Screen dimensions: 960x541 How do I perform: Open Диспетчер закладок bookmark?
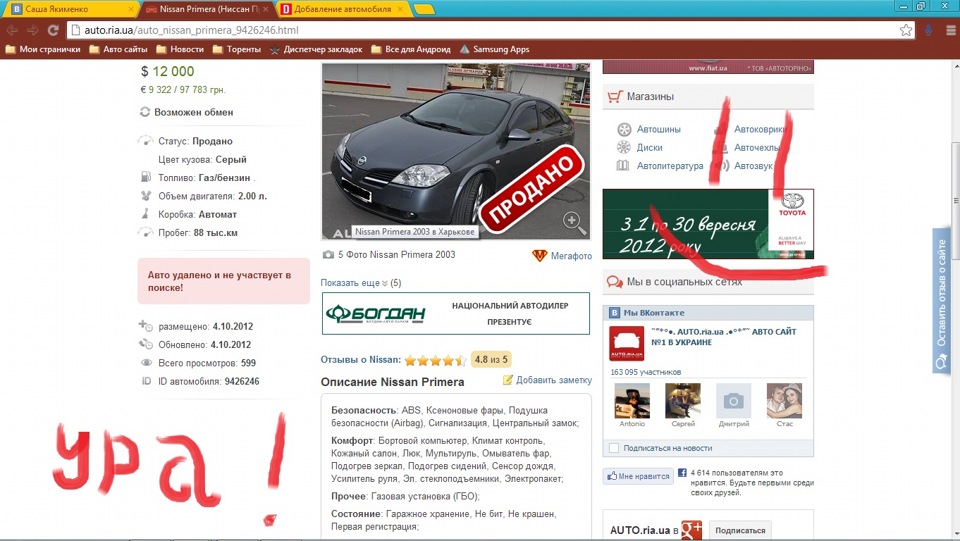point(316,49)
